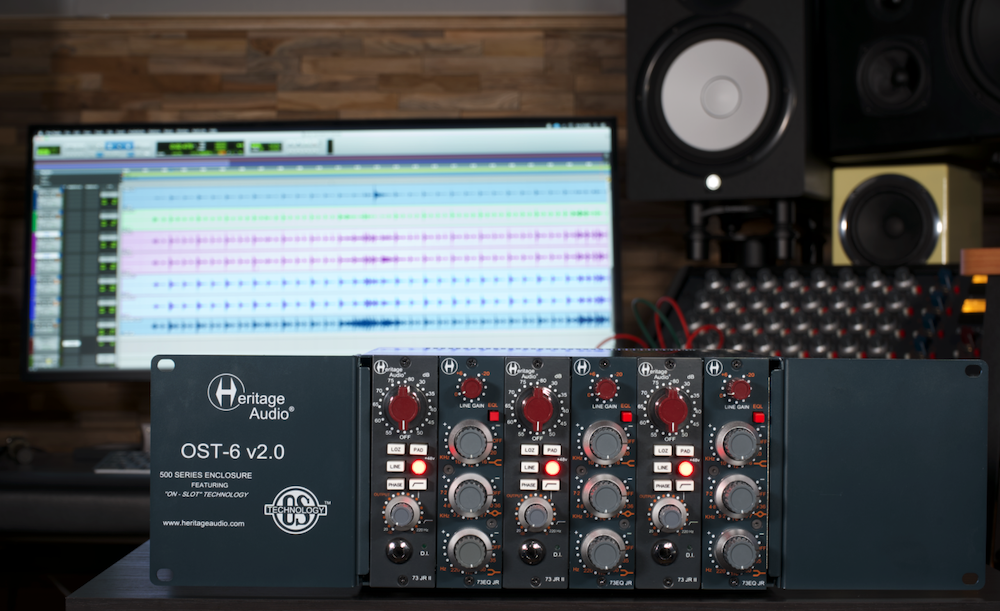This screenshot has width=1000, height=611.
Task: Click the high-band EQ knob on middle 73EQ JR
Action: (605, 442)
